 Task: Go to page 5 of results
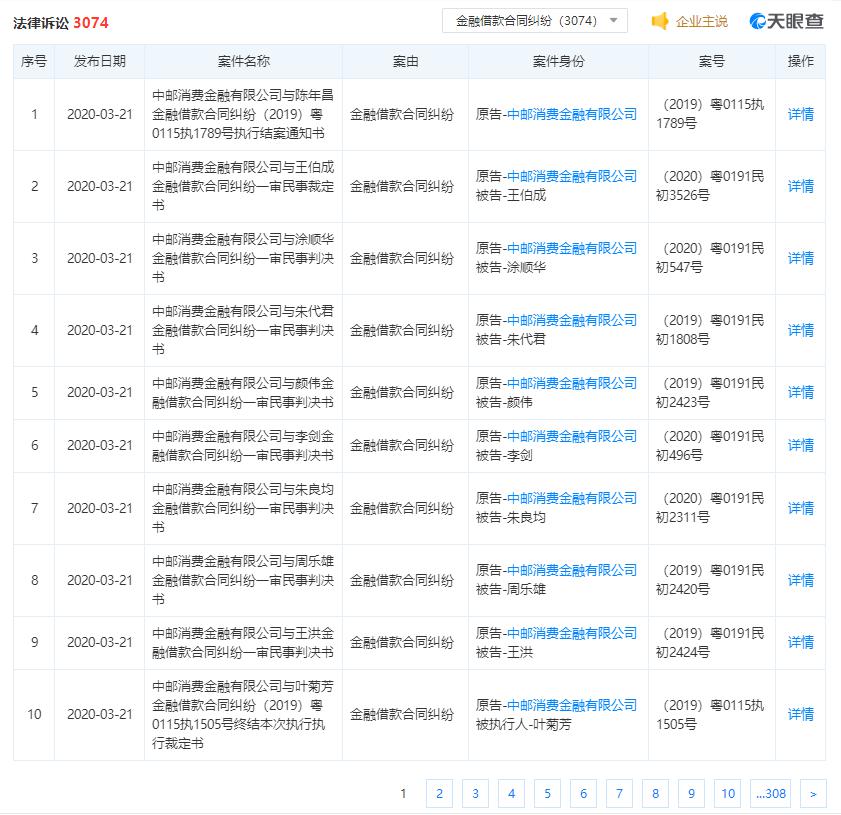547,793
